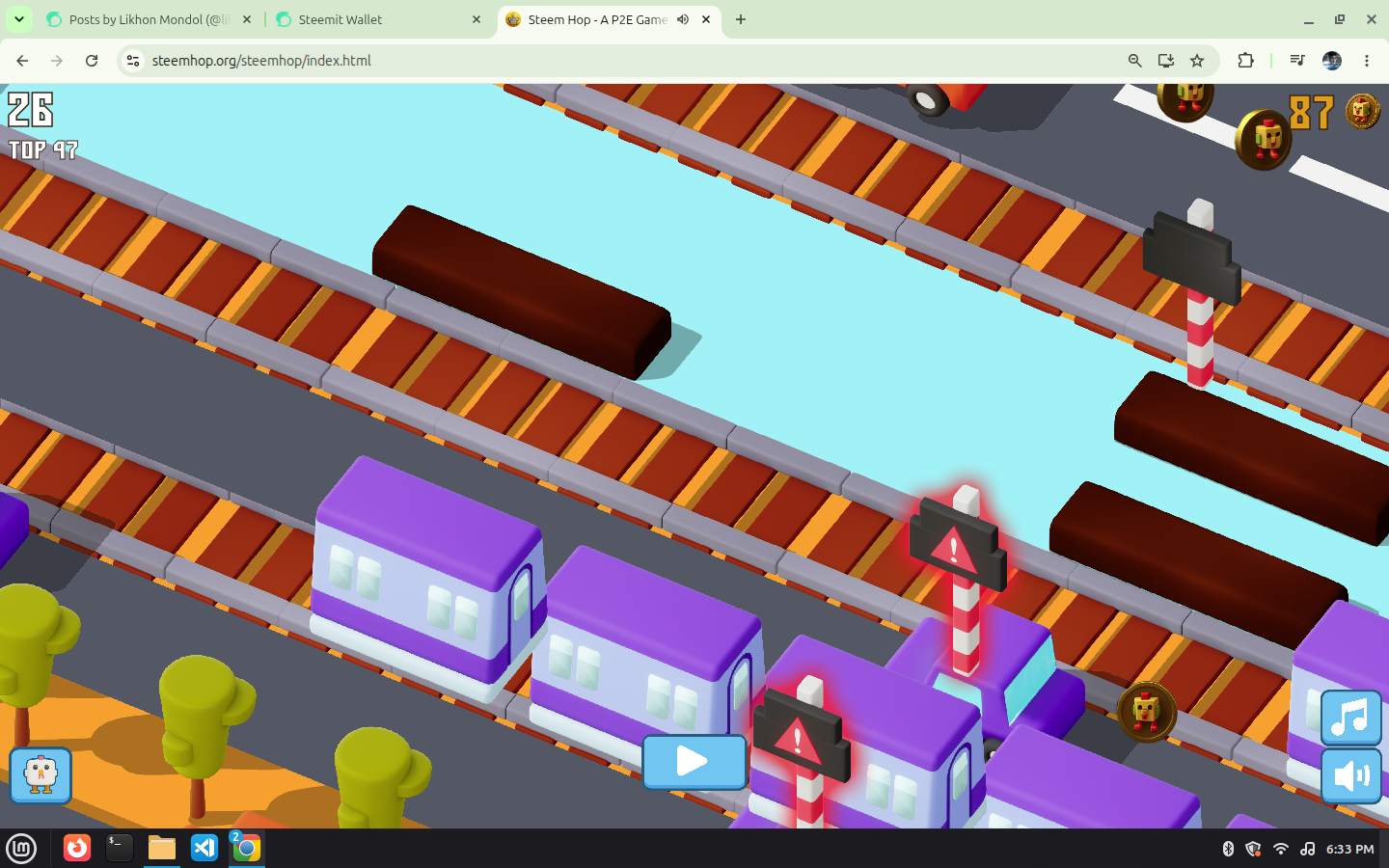
Task: Open the Linux Mint start menu
Action: [21, 849]
